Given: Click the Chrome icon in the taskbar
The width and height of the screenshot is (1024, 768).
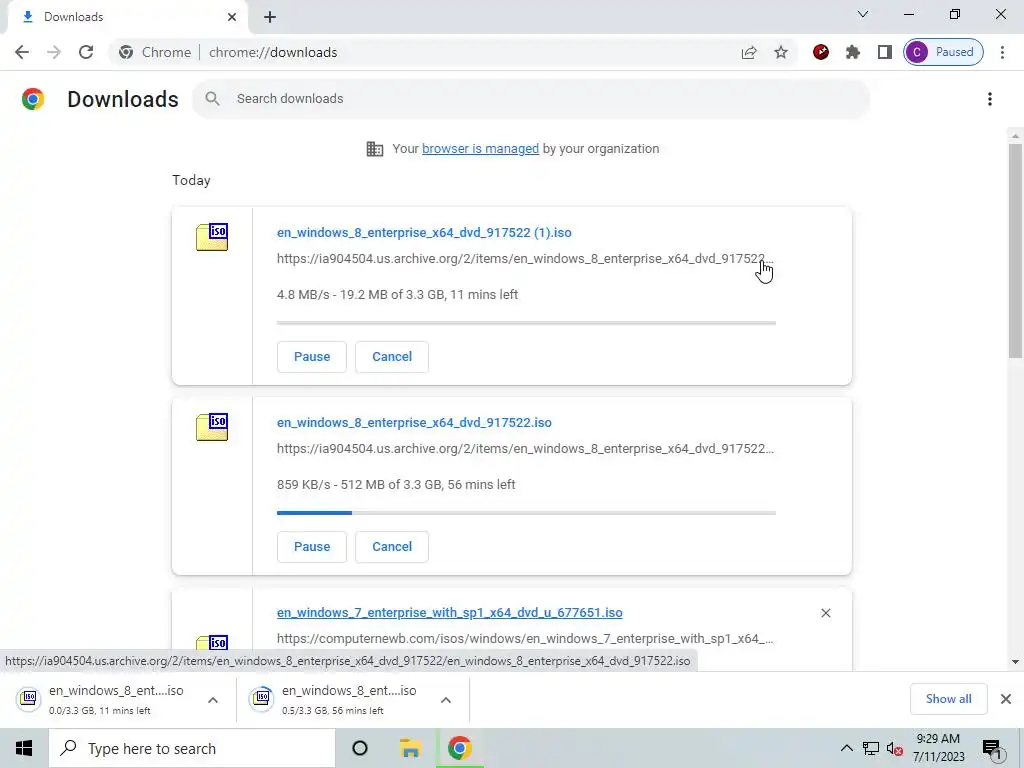Looking at the screenshot, I should click(x=460, y=748).
